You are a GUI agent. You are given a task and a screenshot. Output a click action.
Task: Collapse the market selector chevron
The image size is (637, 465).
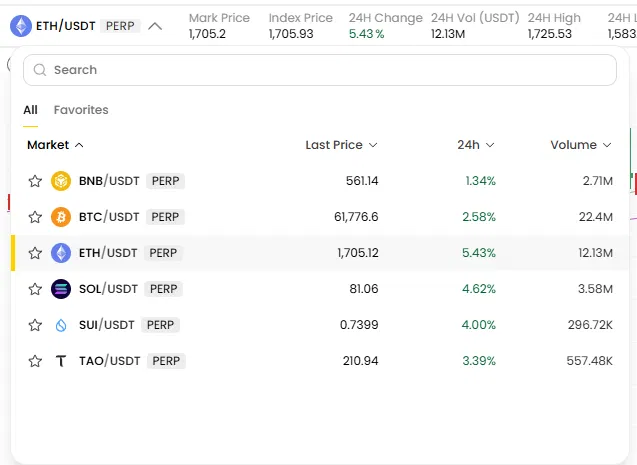point(155,26)
